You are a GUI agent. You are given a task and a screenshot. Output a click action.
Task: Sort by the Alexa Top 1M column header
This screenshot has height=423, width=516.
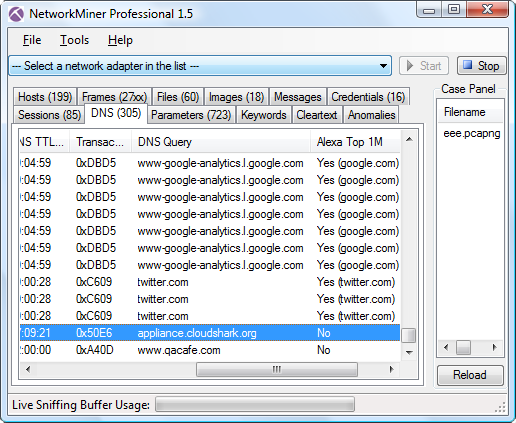(x=355, y=142)
